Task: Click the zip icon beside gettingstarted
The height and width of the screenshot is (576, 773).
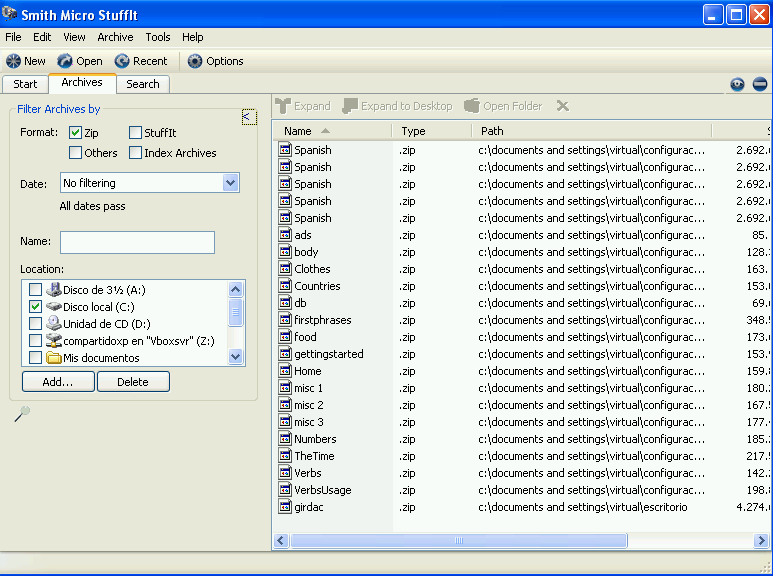Action: coord(285,354)
